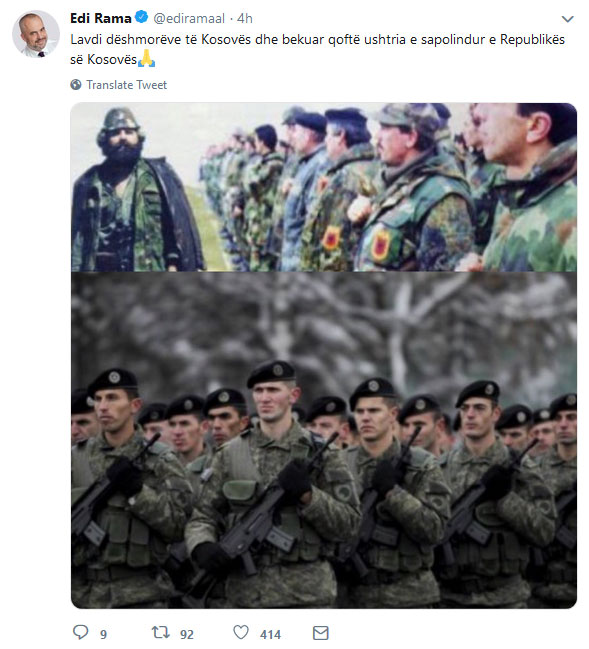Click Translate Tweet link
The image size is (589, 649).
126,85
